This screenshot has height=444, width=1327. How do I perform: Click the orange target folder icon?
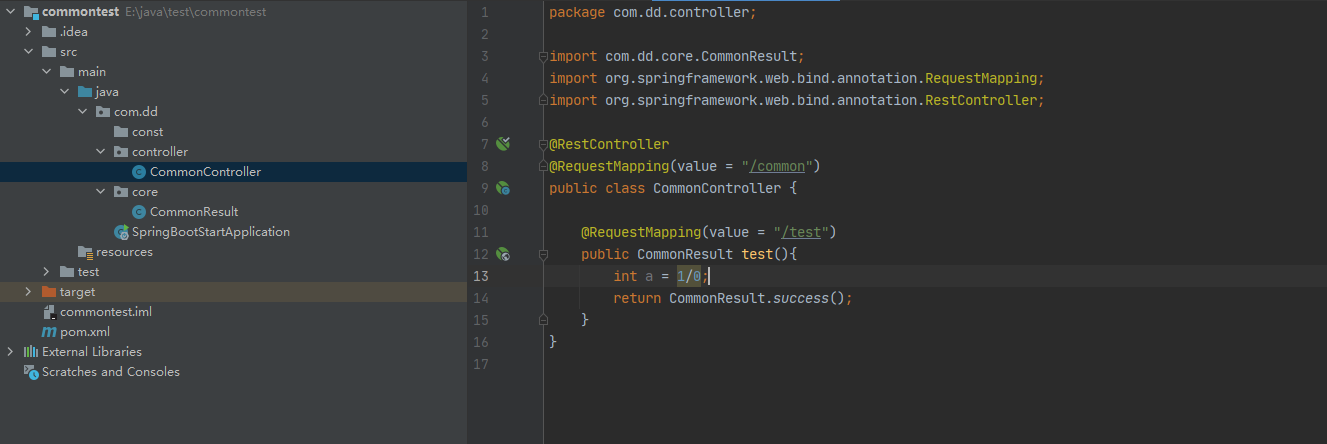(x=49, y=292)
